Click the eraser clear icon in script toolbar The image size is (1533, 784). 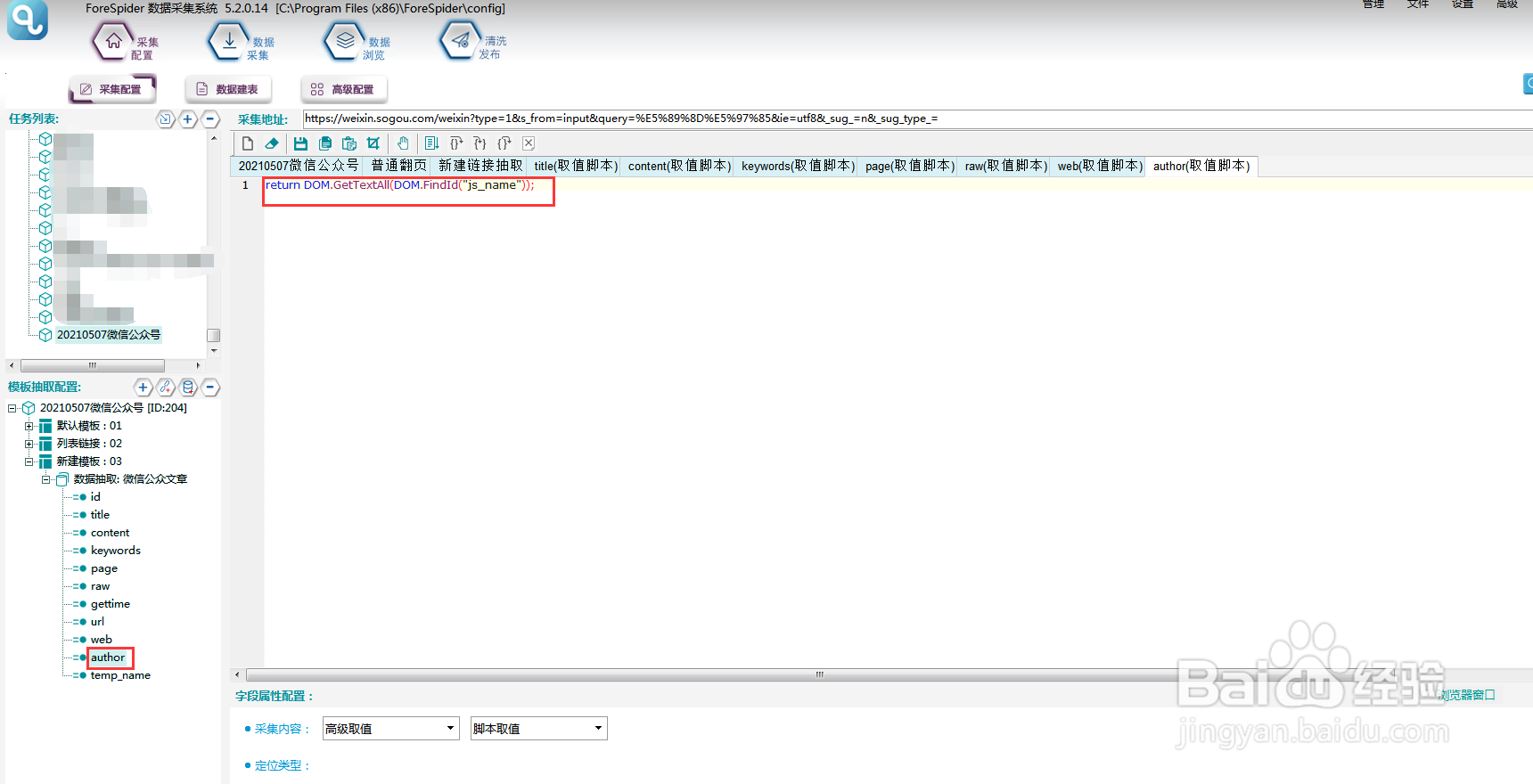point(272,143)
